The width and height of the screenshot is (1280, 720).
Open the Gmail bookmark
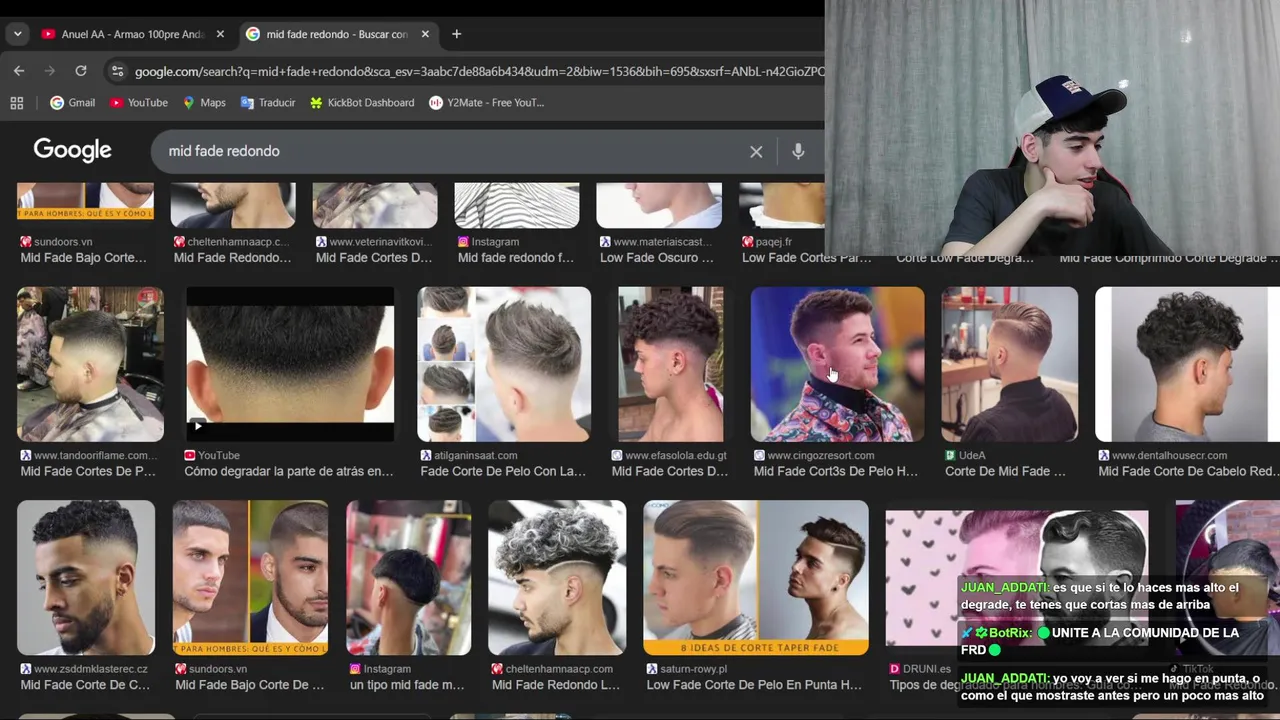click(73, 102)
